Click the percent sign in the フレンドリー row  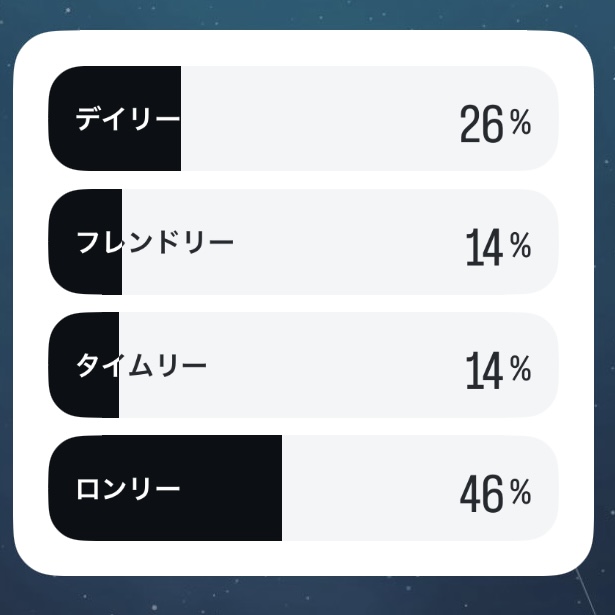tap(520, 246)
